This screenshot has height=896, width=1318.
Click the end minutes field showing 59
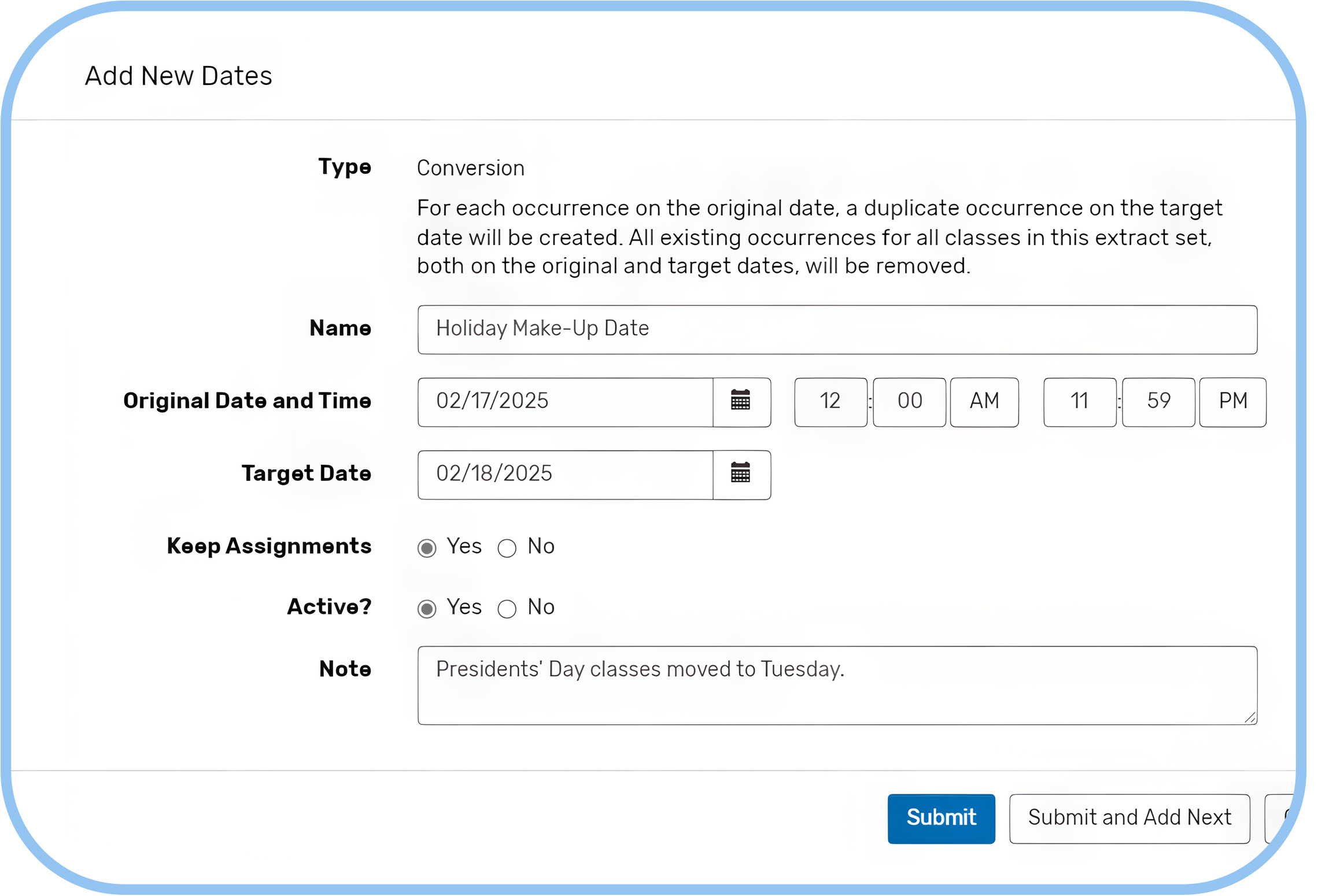pos(1158,402)
